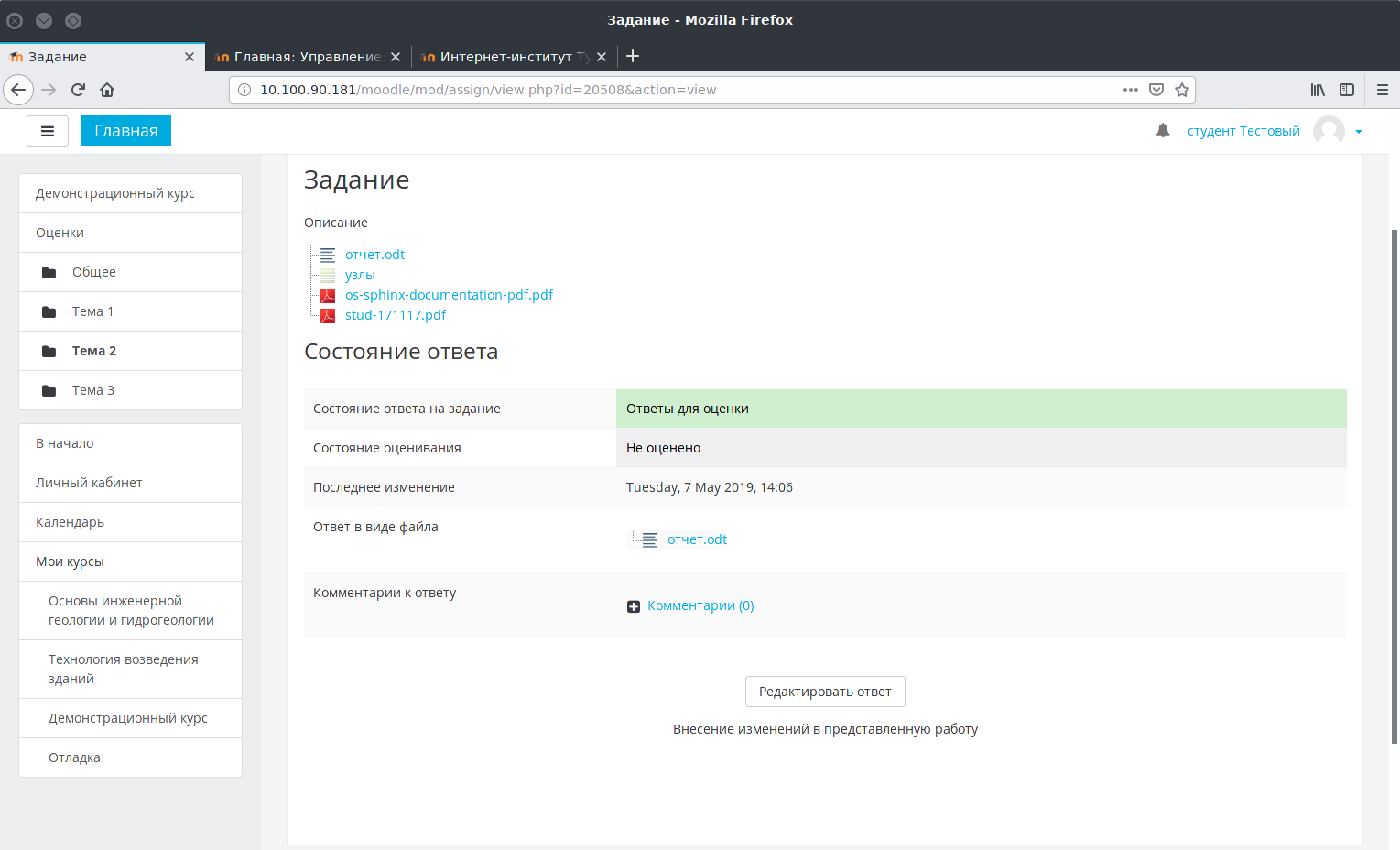Click file icon of submitted отчет.odt

coord(650,539)
